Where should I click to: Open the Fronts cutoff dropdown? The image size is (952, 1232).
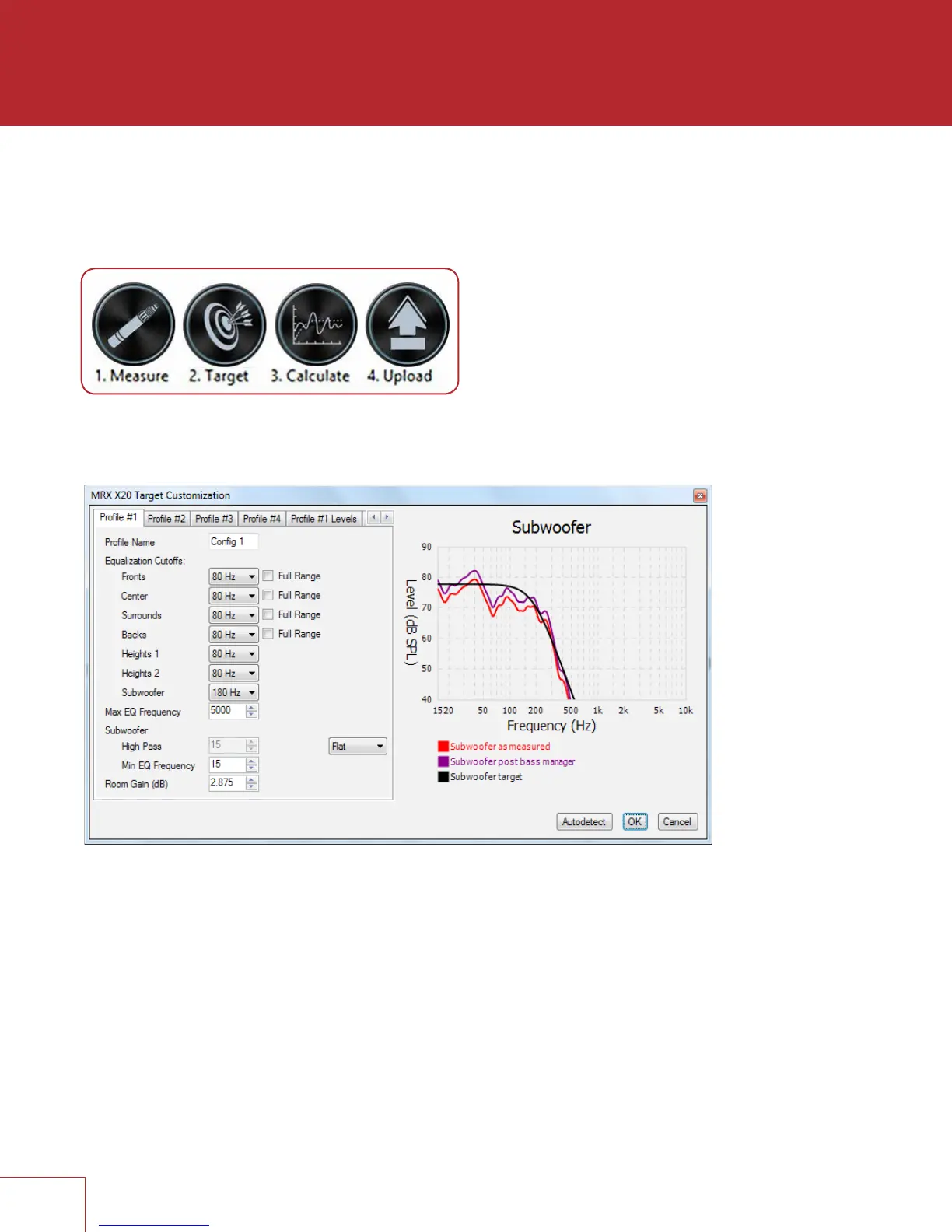coord(233,576)
